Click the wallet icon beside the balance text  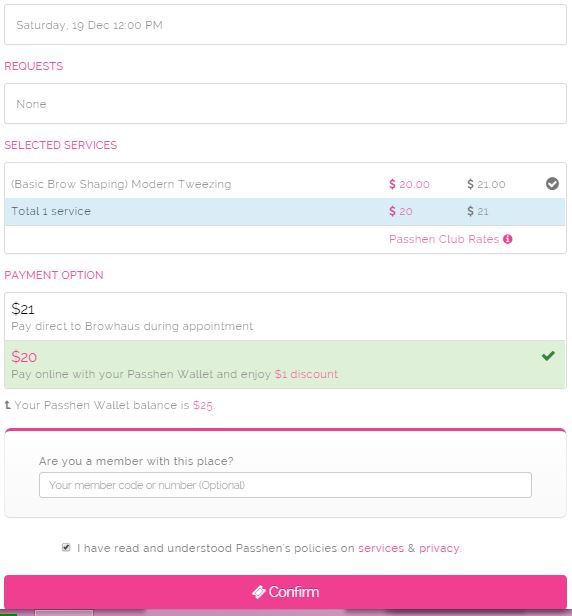[x=7, y=405]
